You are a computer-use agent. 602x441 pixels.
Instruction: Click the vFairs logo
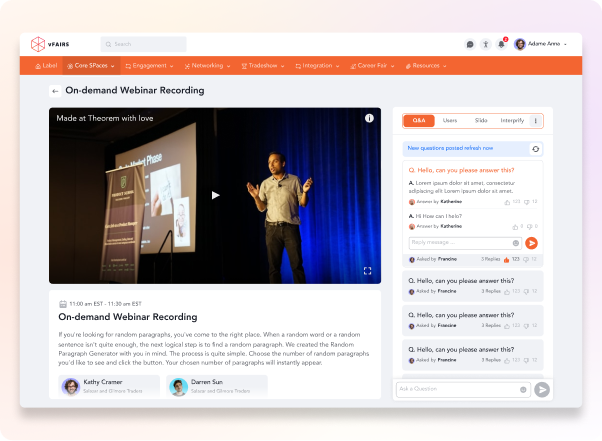(x=50, y=44)
